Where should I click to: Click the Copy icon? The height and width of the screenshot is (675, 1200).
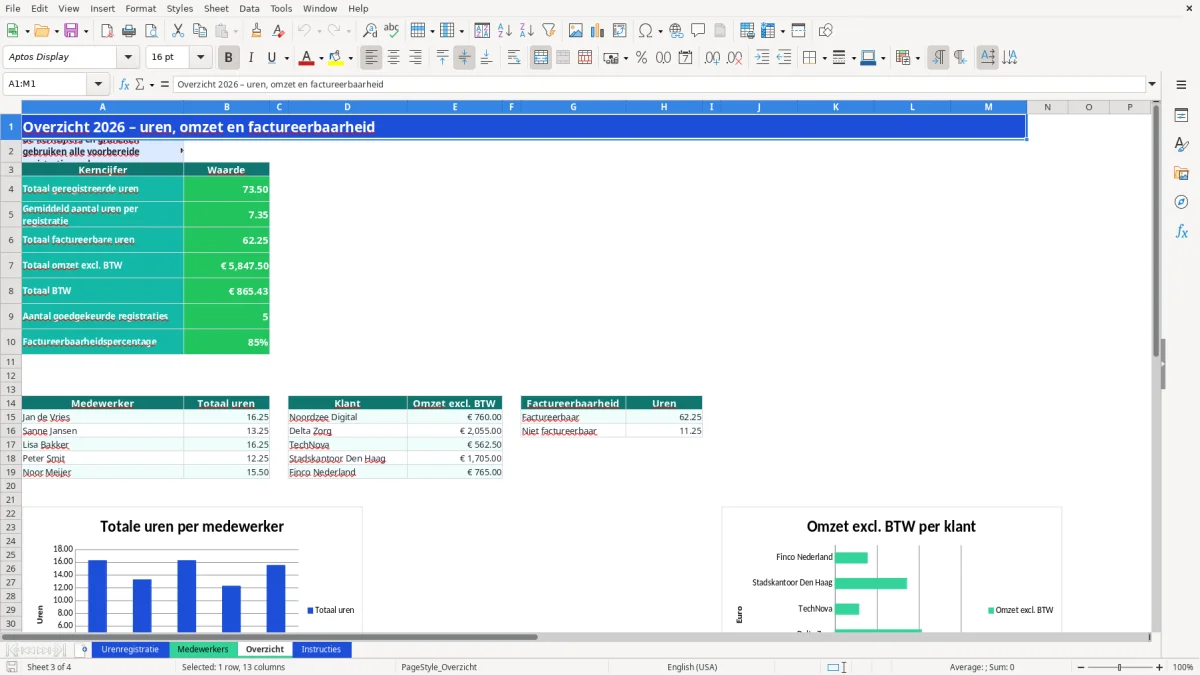pos(199,31)
